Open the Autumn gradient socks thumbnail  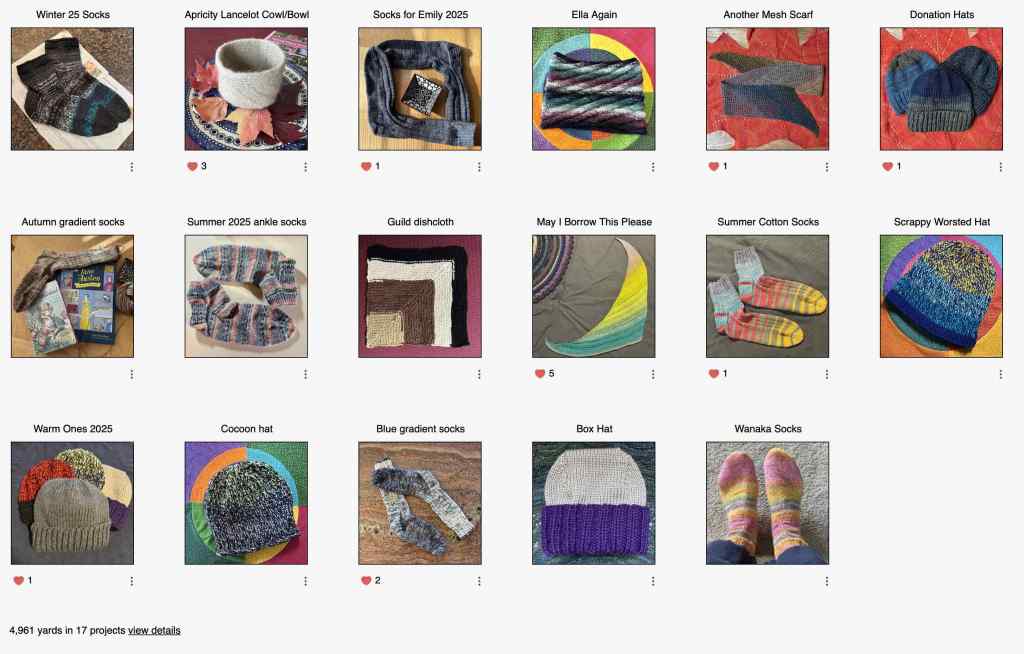[x=72, y=296]
